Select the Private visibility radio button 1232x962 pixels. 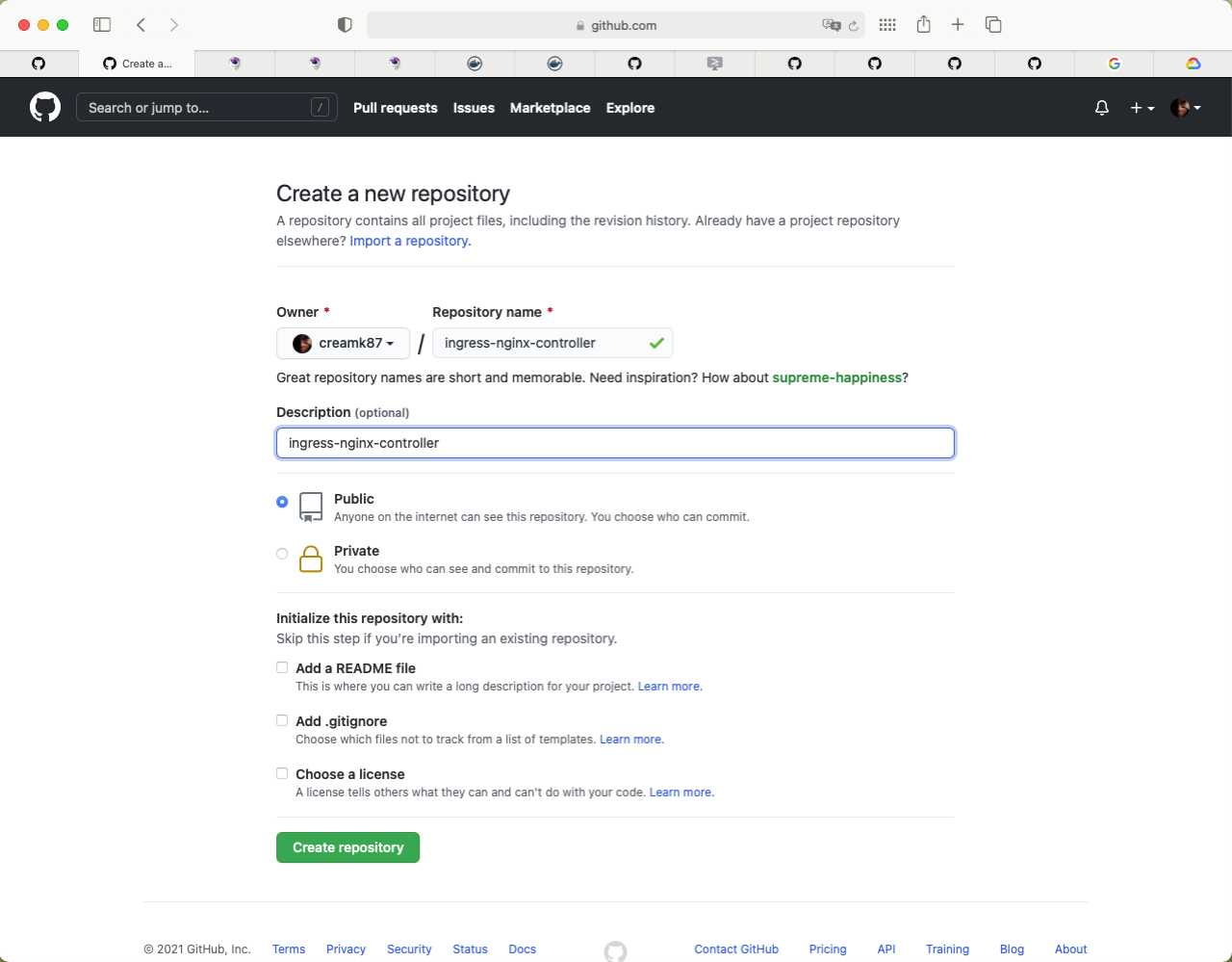click(282, 554)
